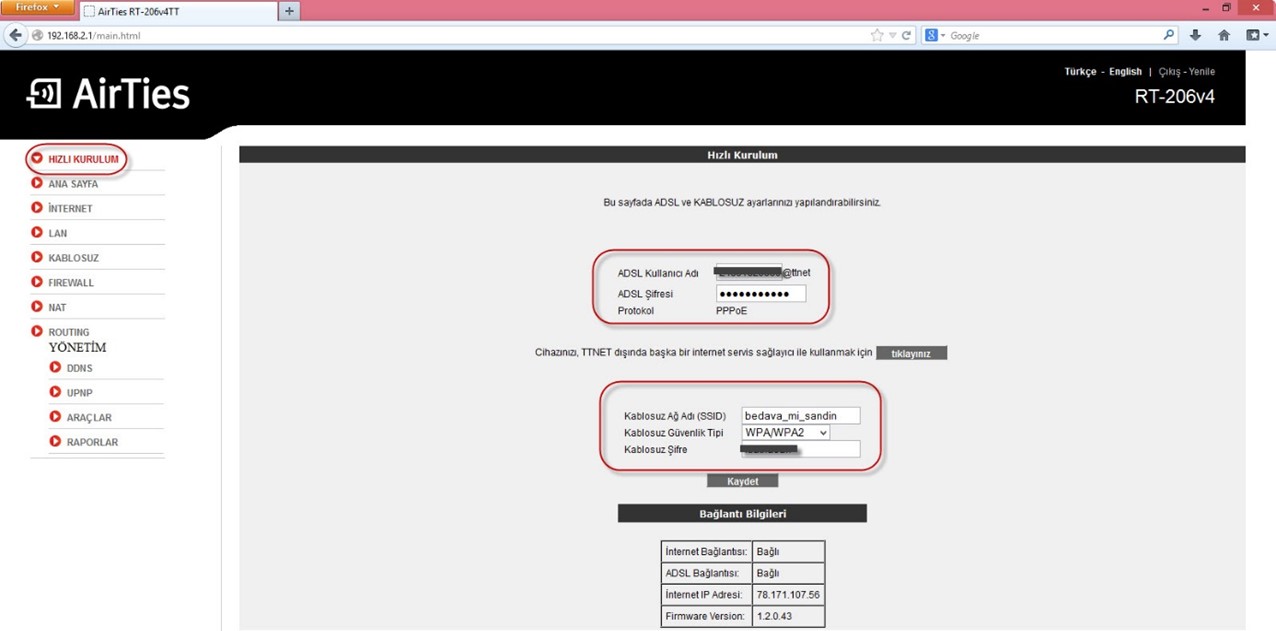Viewport: 1276px width, 631px height.
Task: Click the red arrow icon beside DDNS
Action: pos(55,367)
